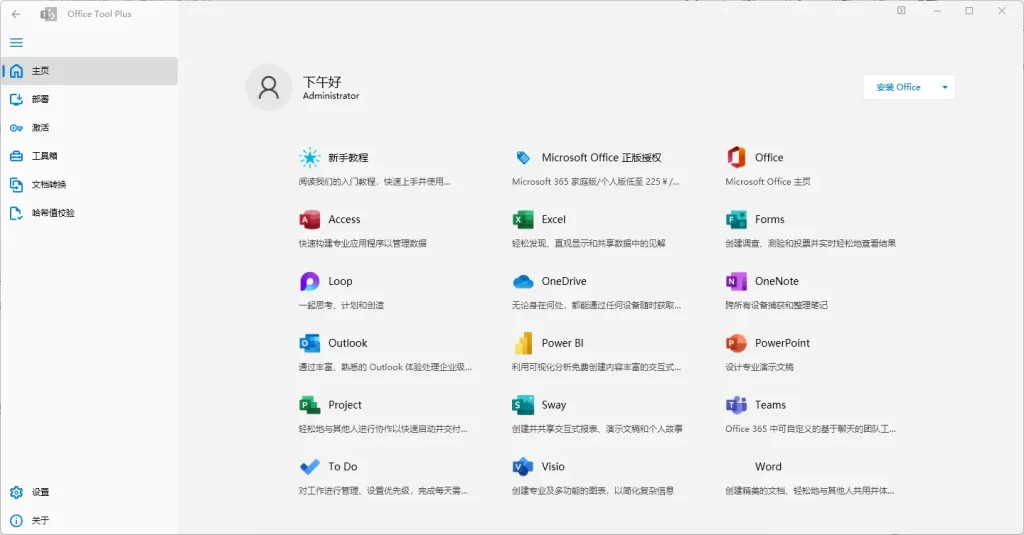Click text "Microsoft Office 主页"

(768, 182)
